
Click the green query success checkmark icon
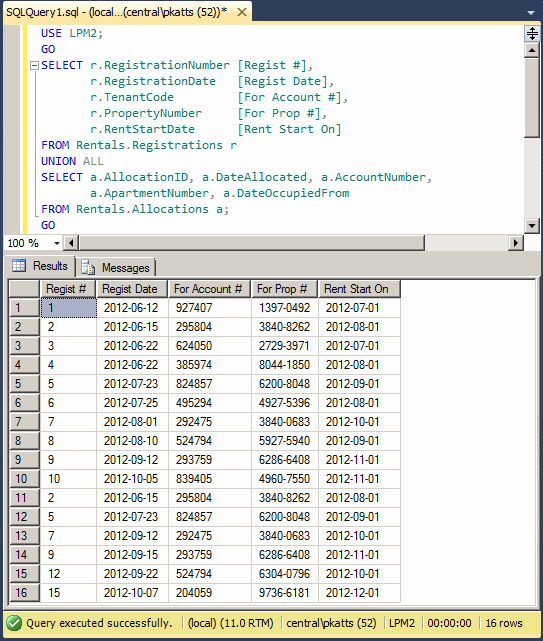pyautogui.click(x=14, y=623)
